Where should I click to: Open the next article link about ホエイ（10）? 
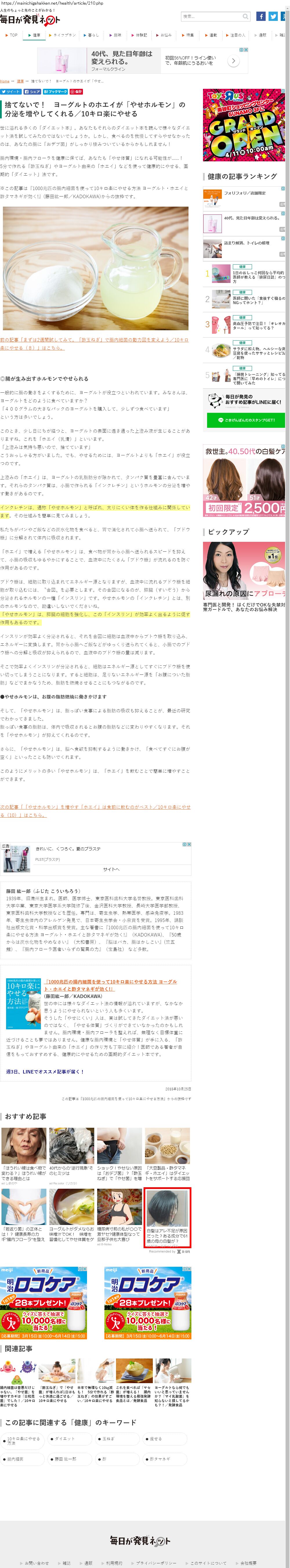(95, 811)
